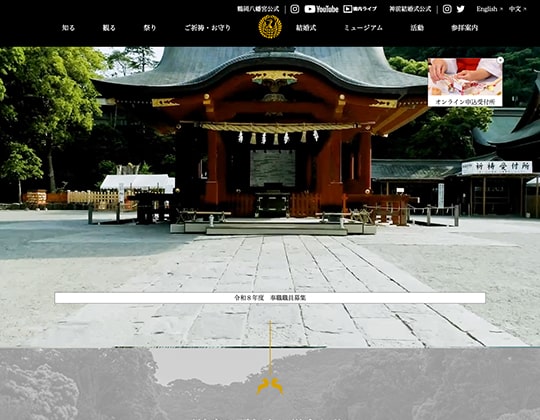Click the golden doves scroll icon
Viewport: 540px width, 420px height.
[270, 386]
